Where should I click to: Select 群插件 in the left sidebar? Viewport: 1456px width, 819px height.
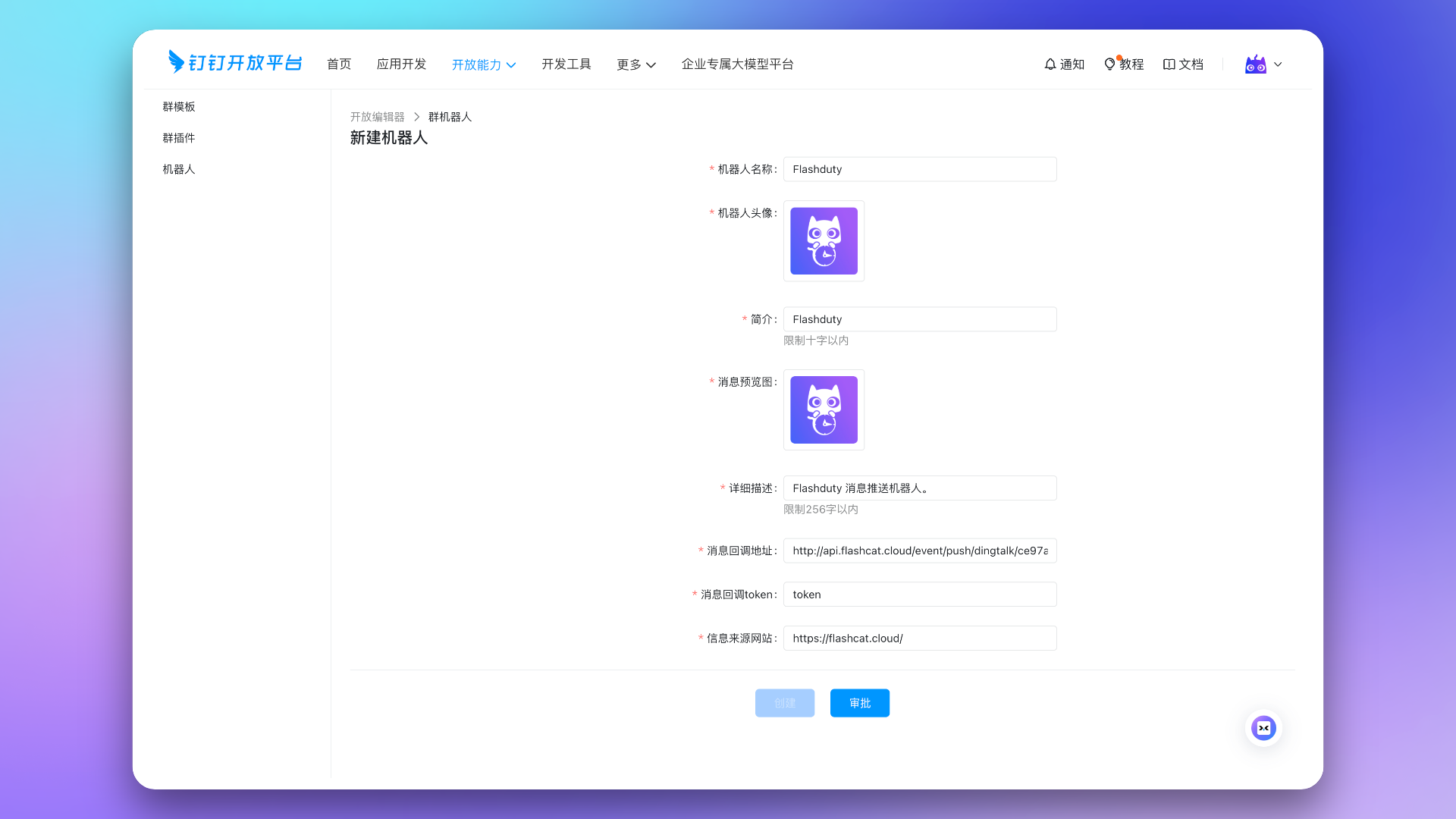pos(179,138)
